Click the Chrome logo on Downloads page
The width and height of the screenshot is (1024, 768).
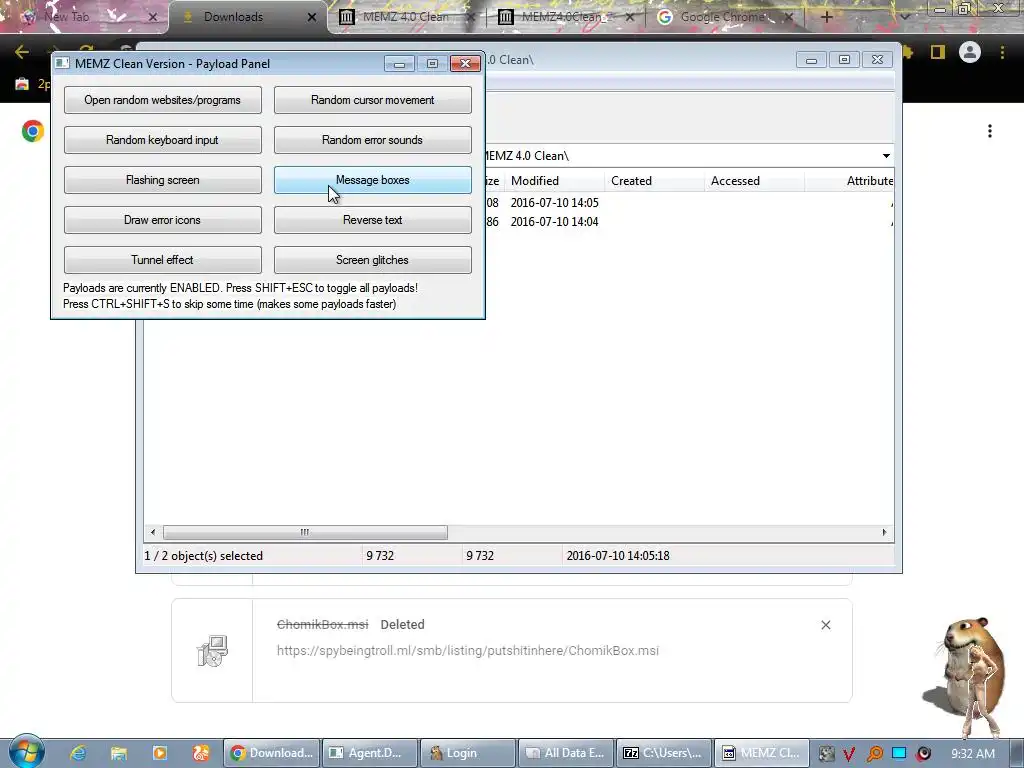33,131
